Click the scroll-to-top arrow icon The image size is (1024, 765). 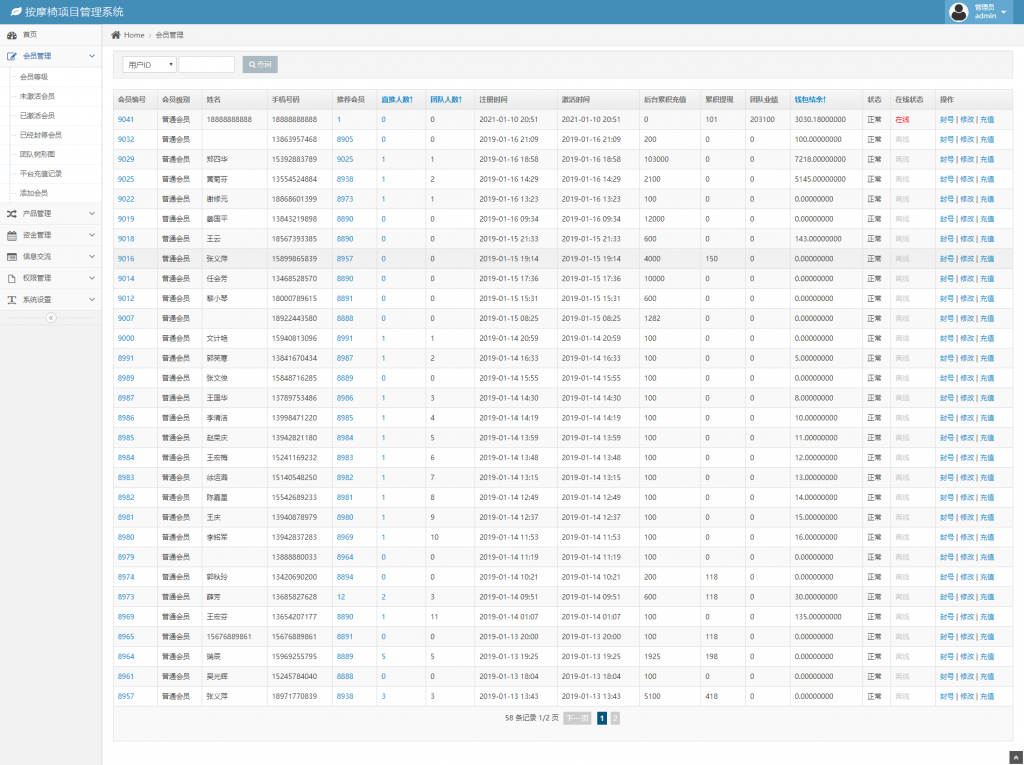[1016, 757]
